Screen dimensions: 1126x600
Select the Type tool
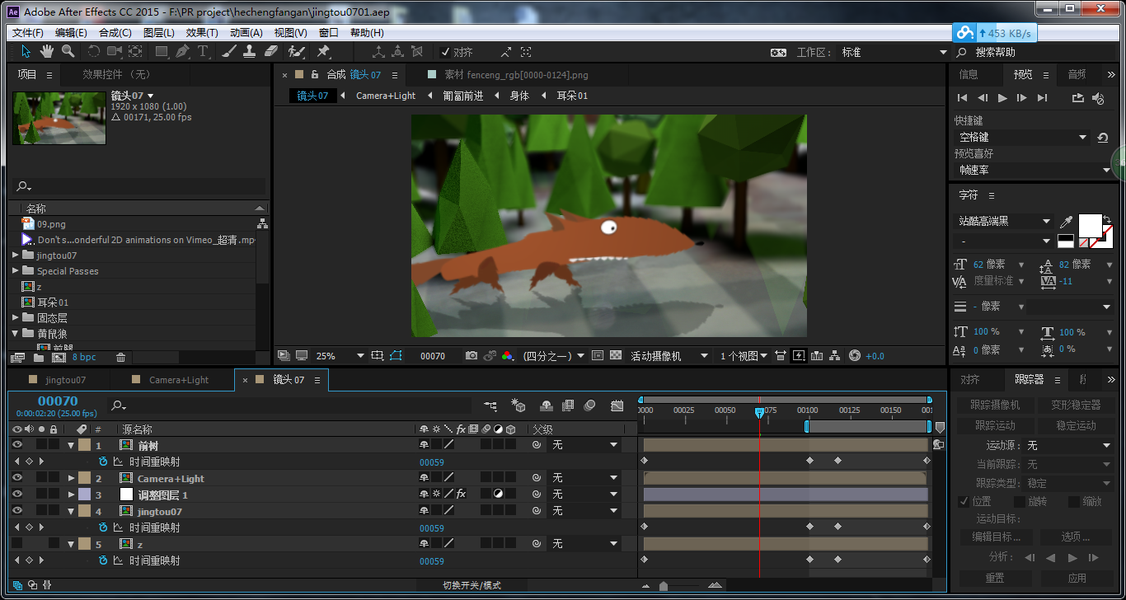pyautogui.click(x=203, y=51)
